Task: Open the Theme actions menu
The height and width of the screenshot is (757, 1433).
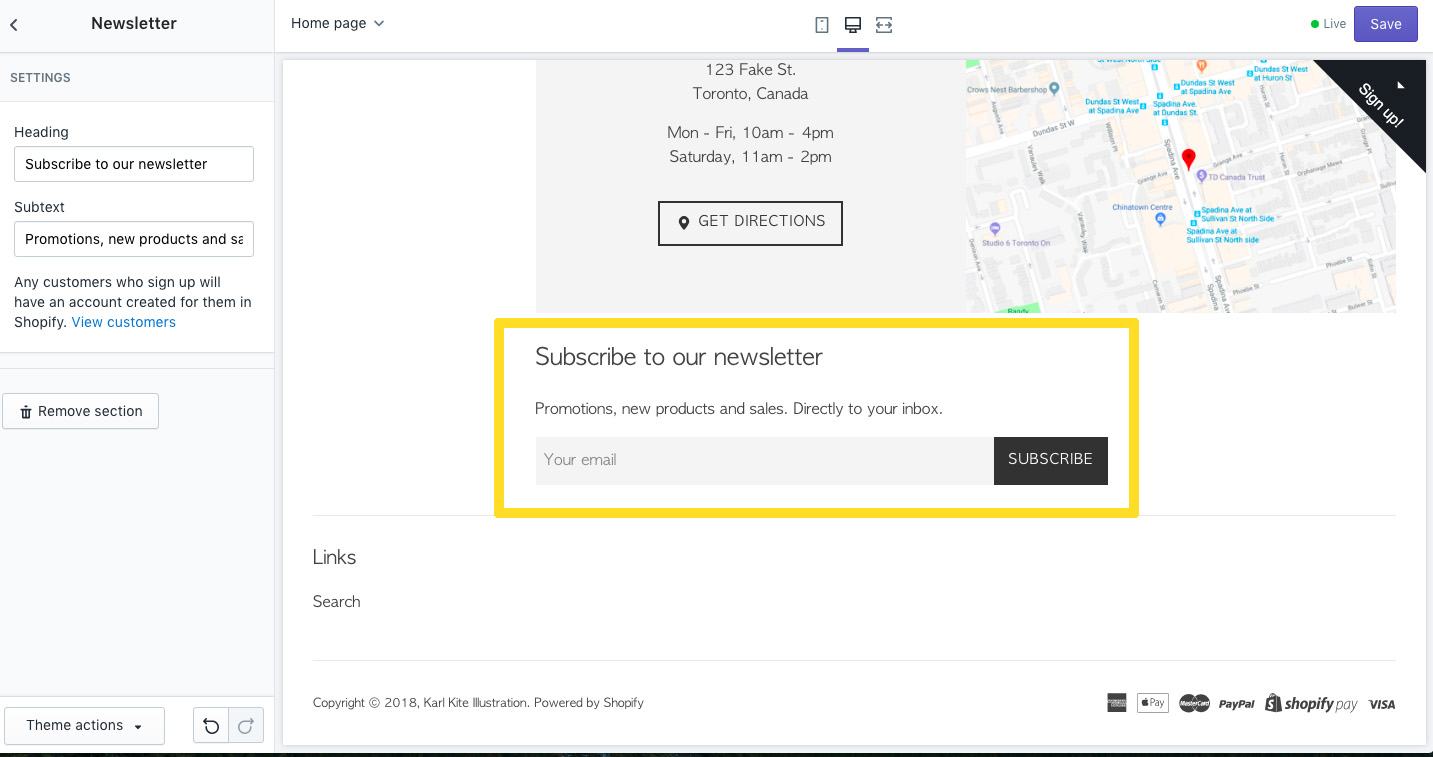Action: coord(84,725)
